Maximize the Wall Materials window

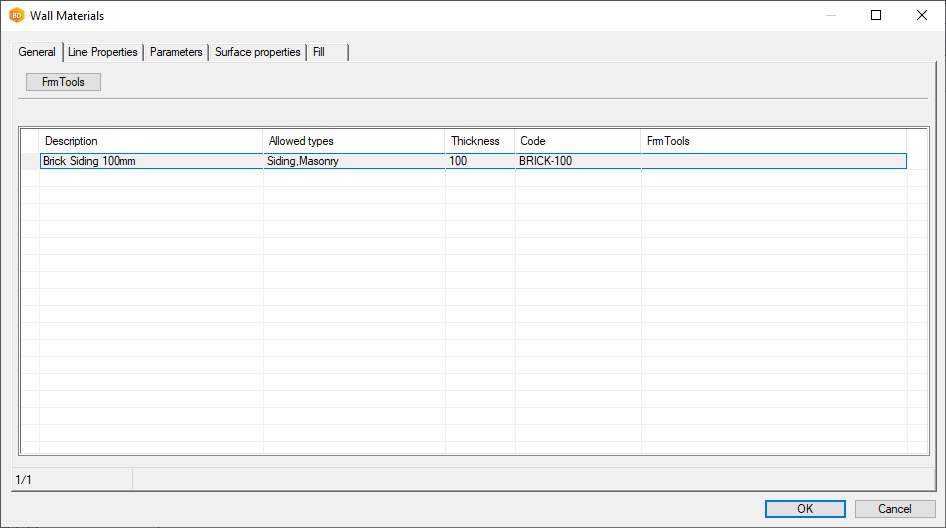[876, 16]
